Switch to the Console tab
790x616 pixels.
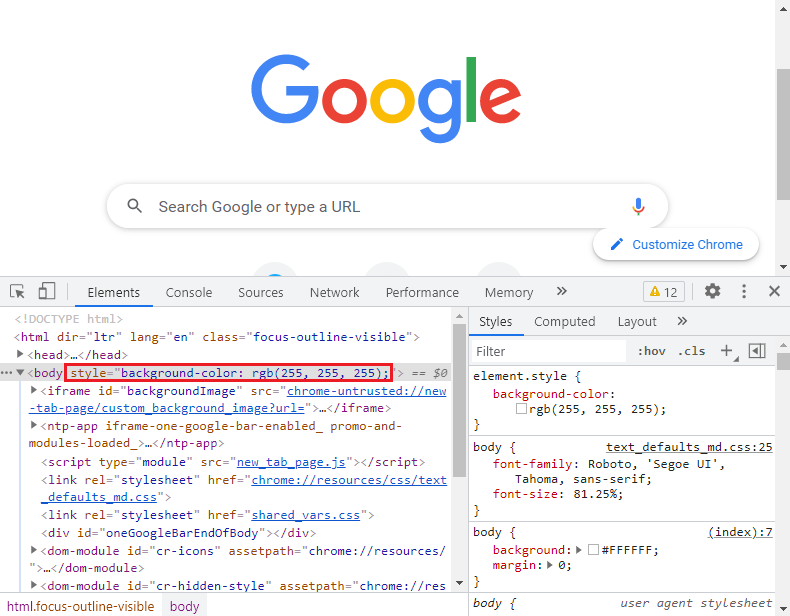pos(189,293)
